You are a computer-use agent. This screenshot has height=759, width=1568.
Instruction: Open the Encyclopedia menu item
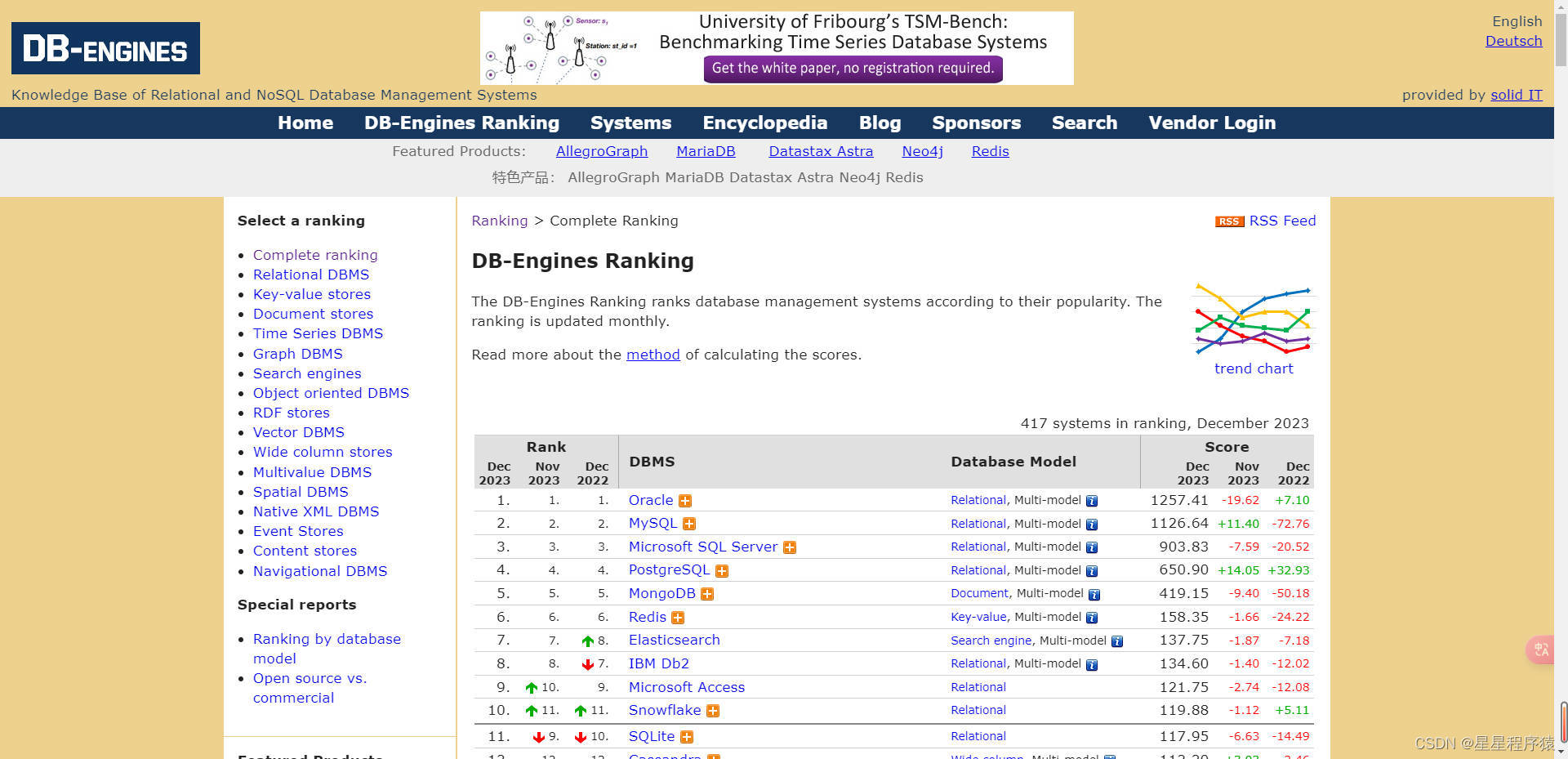(x=765, y=123)
